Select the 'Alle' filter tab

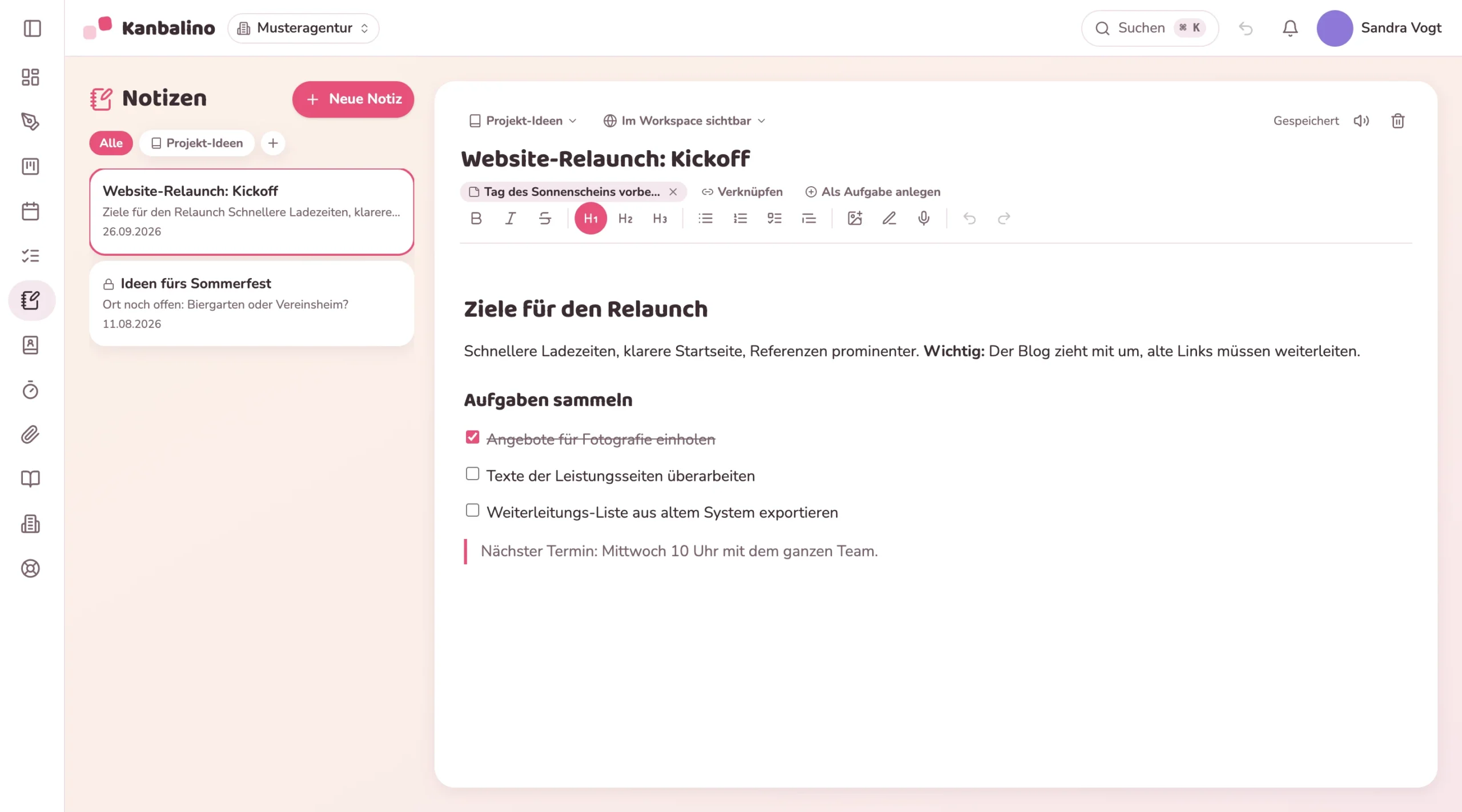pos(111,143)
